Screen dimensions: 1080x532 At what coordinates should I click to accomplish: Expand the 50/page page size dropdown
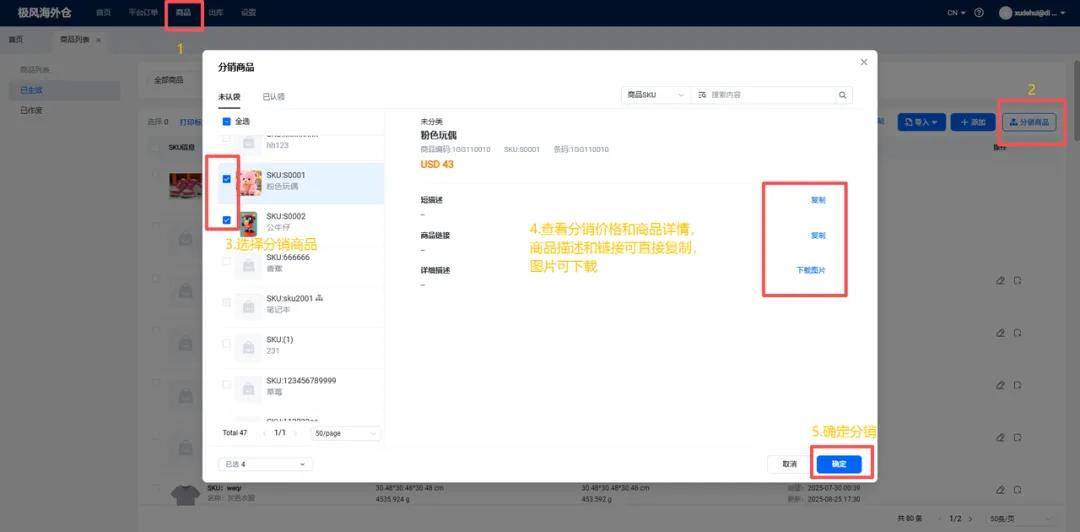[346, 433]
